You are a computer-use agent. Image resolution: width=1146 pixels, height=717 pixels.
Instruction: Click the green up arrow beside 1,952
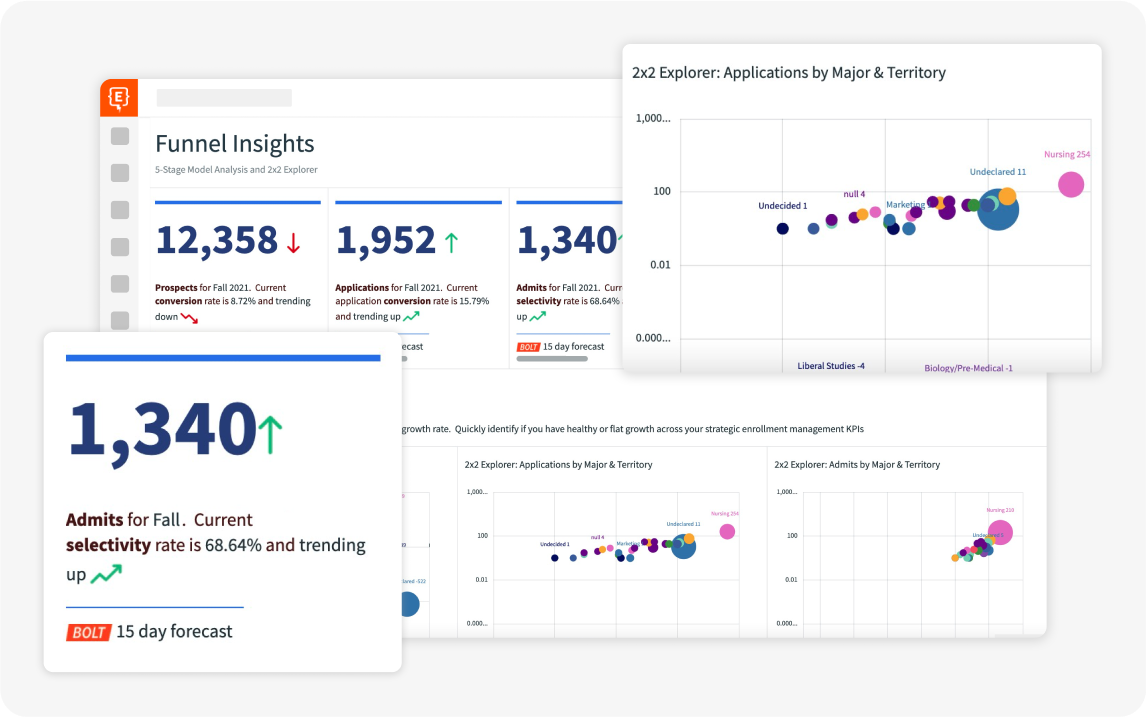pyautogui.click(x=451, y=243)
